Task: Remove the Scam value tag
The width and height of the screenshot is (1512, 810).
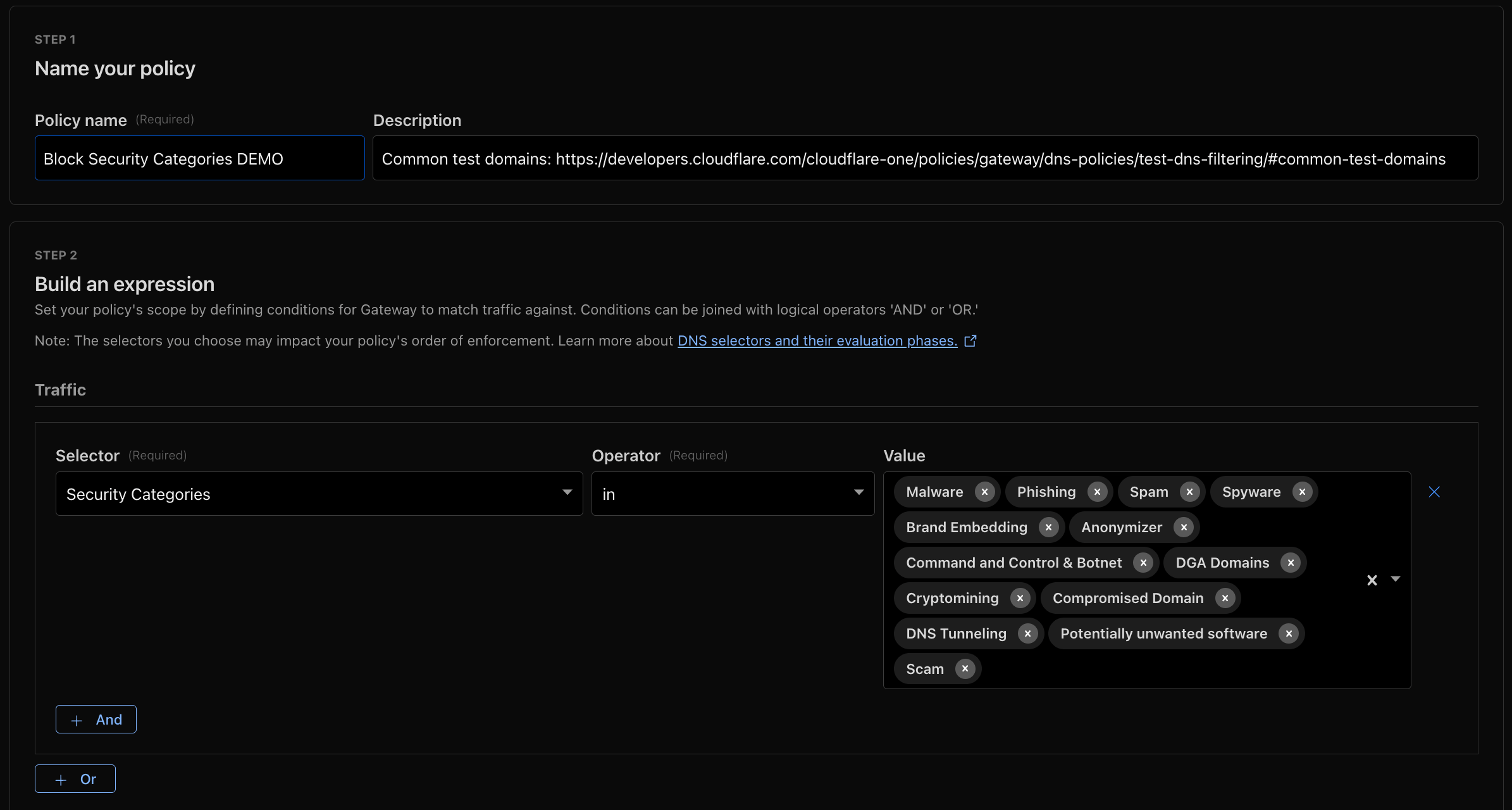Action: [x=964, y=669]
